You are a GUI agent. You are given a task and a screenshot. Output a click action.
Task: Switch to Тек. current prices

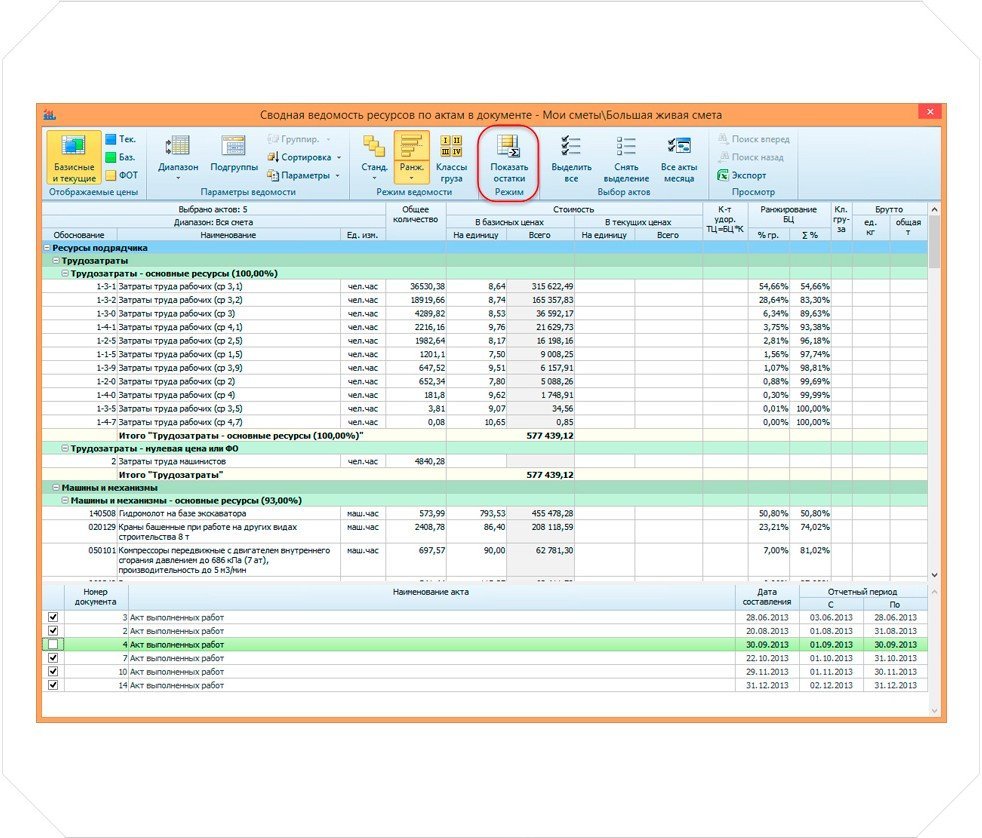(x=121, y=139)
